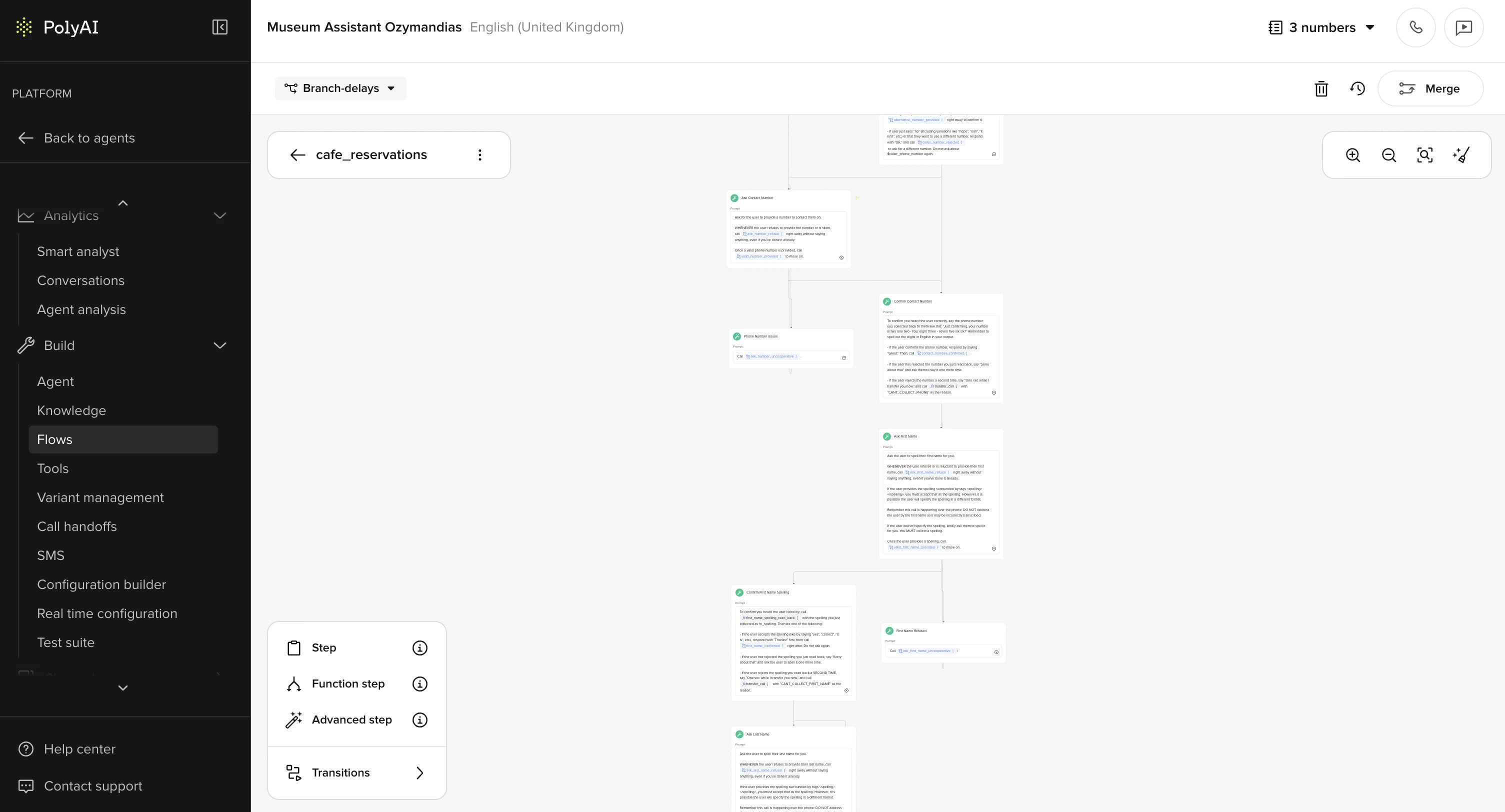Open cafe_reservations three-dot options menu

pos(479,155)
